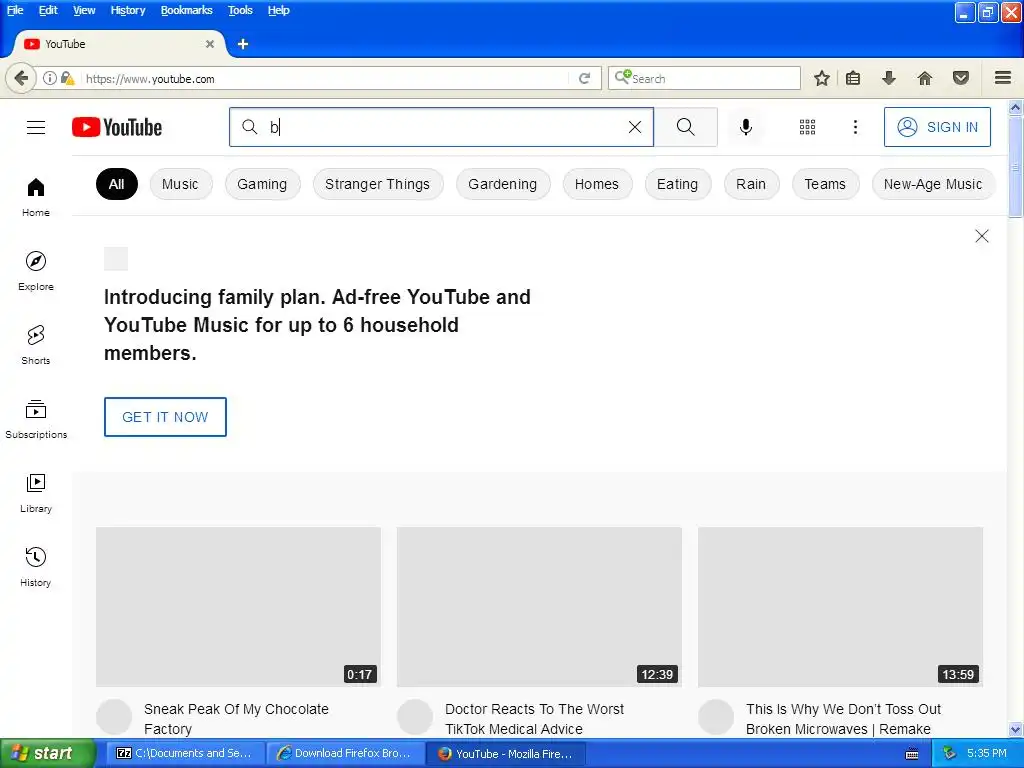
Task: Bookmark this page with star icon
Action: [x=822, y=78]
